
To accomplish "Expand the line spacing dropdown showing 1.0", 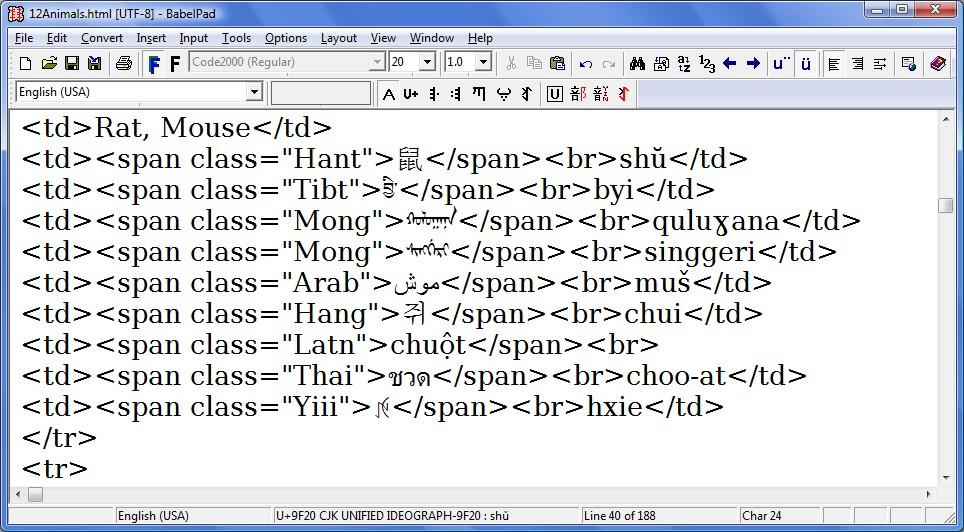I will tap(483, 62).
